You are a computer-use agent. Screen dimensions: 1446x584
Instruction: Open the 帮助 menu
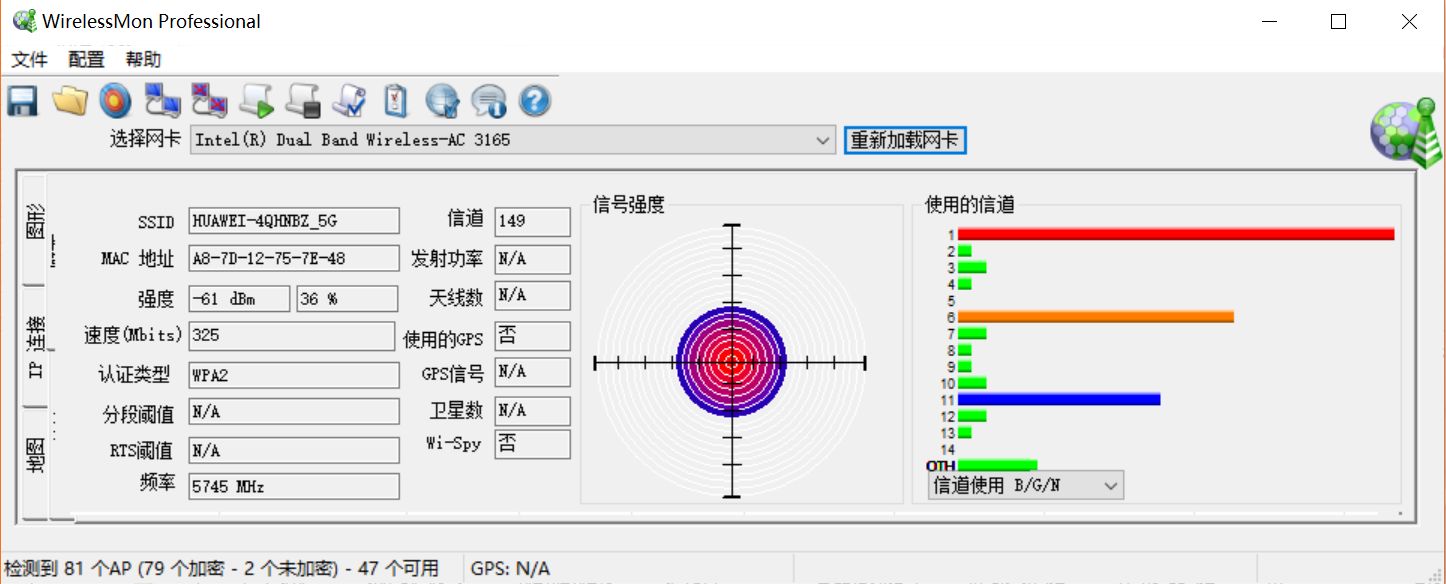click(143, 60)
